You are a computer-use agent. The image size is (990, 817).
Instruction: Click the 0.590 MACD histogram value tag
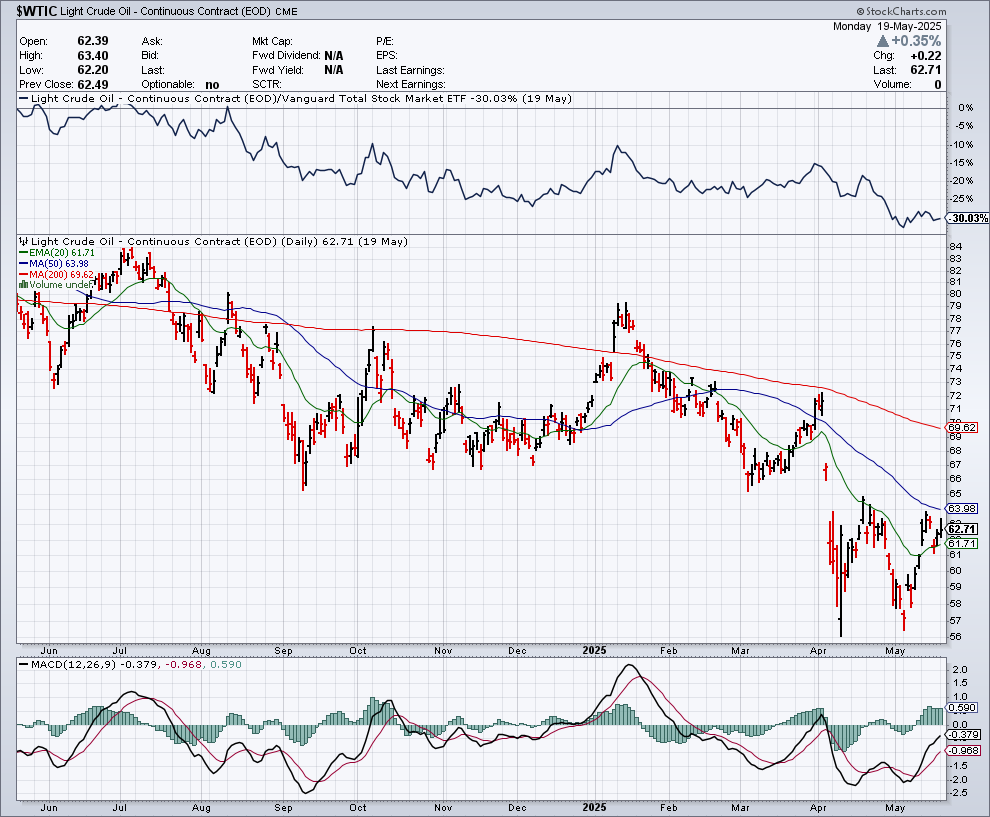pos(961,708)
